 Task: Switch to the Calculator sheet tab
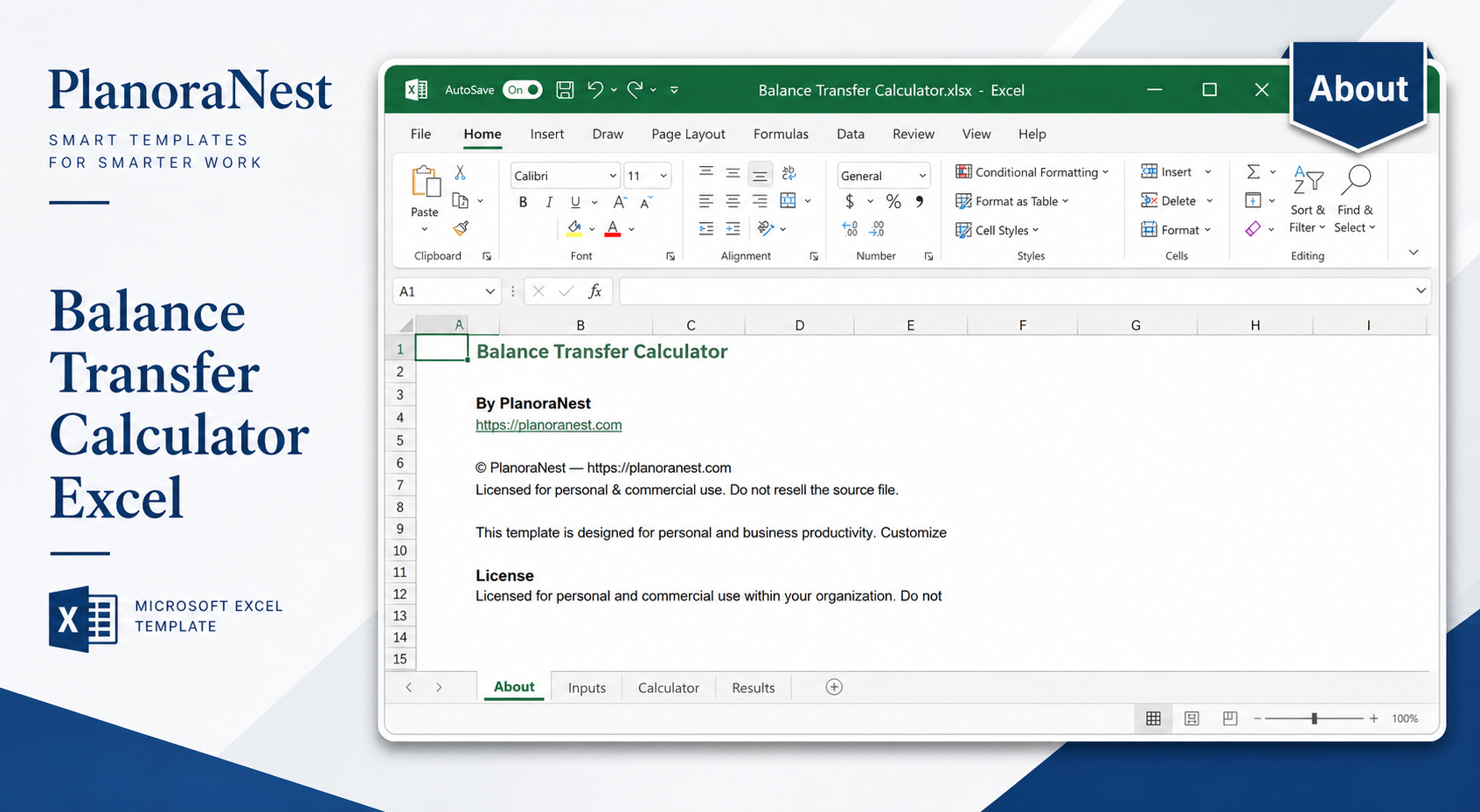click(x=669, y=688)
